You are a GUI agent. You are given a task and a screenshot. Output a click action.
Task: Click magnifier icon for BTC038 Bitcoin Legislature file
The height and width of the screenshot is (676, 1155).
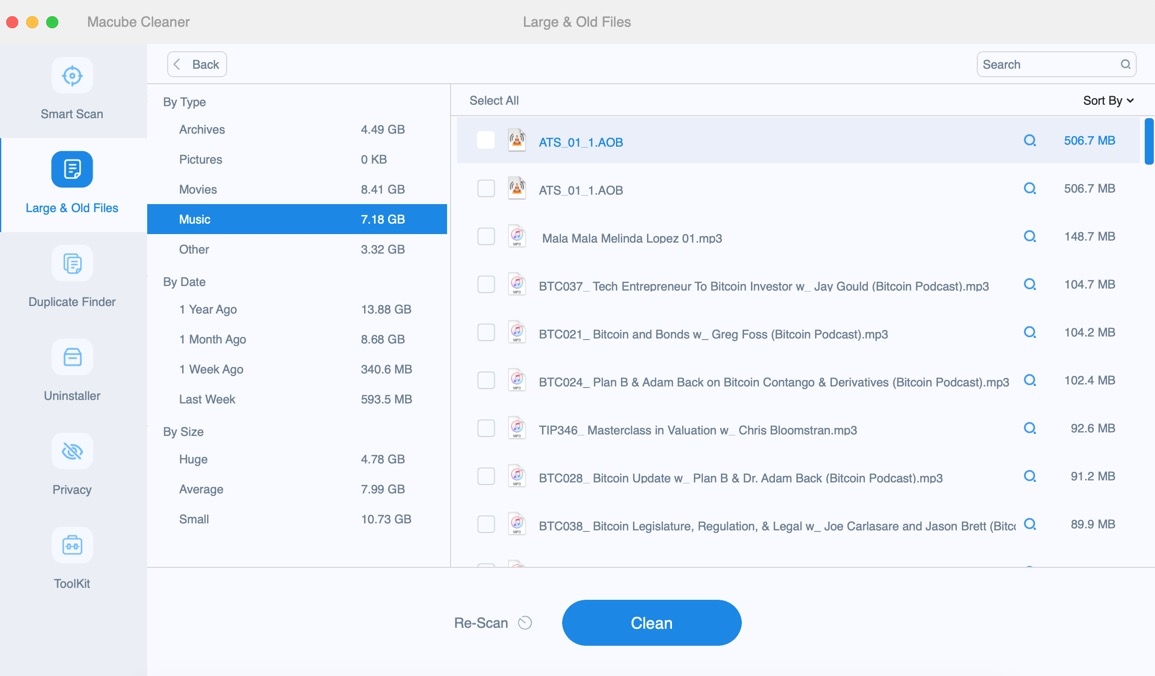point(1030,524)
